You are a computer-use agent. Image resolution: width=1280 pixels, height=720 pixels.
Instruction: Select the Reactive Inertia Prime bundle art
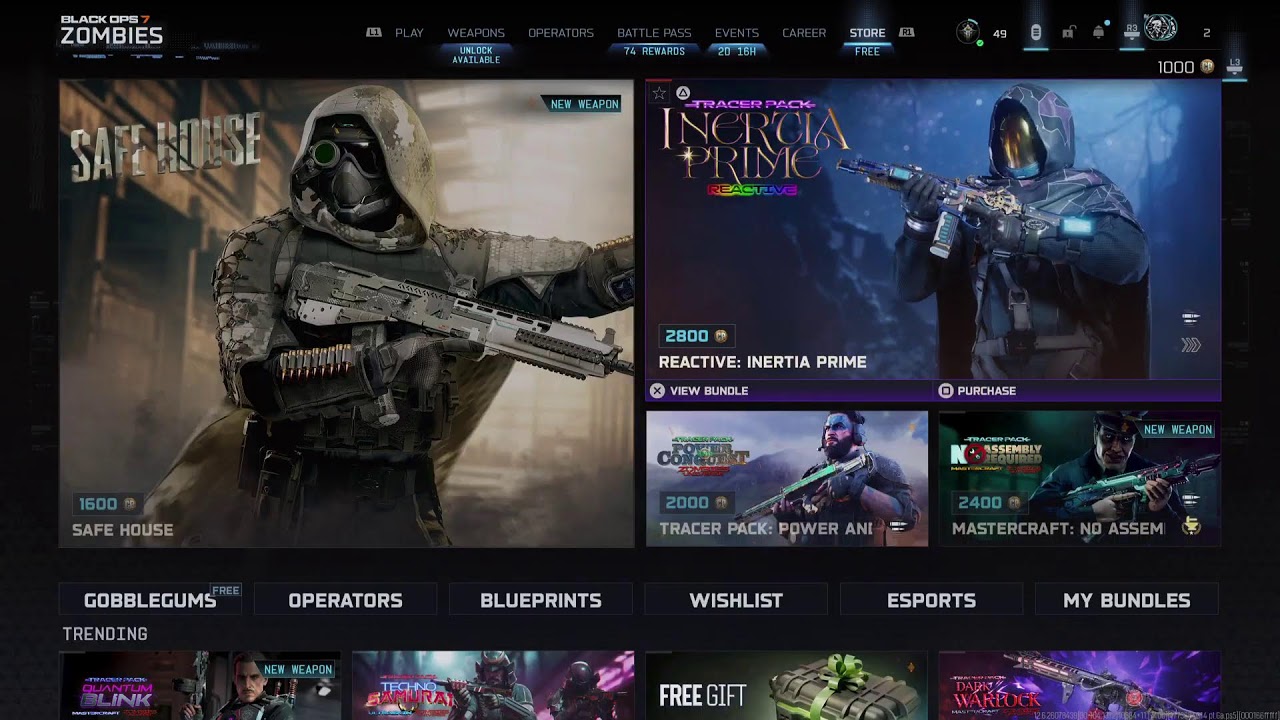point(933,229)
